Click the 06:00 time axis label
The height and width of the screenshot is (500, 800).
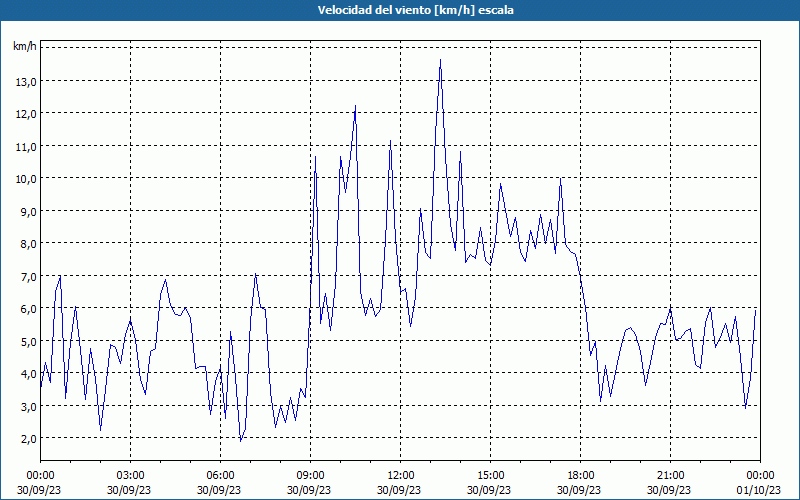pos(220,476)
